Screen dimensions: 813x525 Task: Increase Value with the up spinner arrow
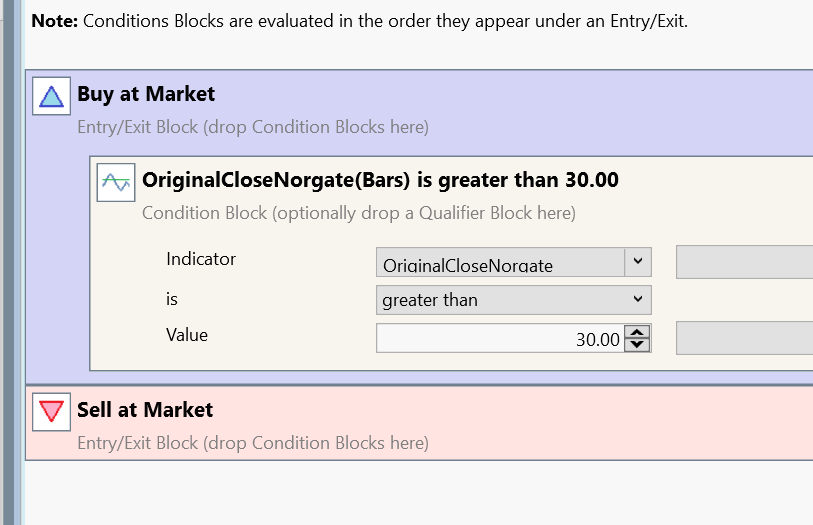click(x=637, y=332)
